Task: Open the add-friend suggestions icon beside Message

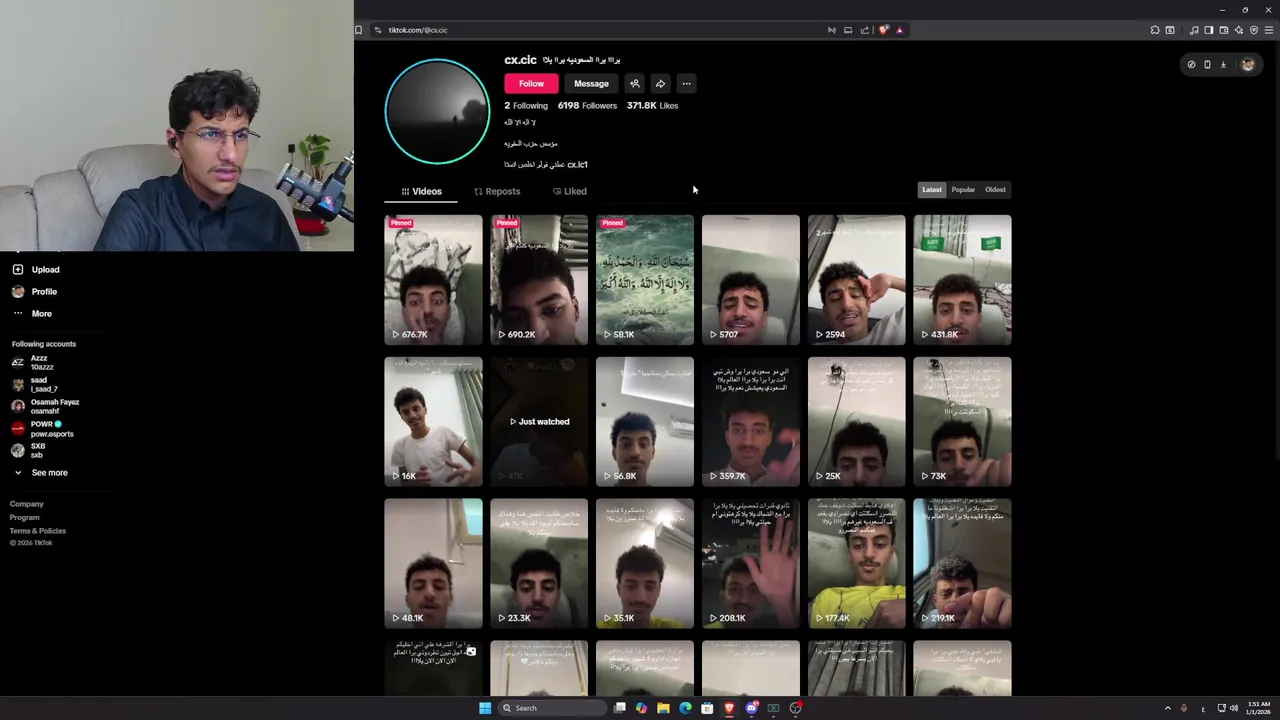Action: coord(634,84)
